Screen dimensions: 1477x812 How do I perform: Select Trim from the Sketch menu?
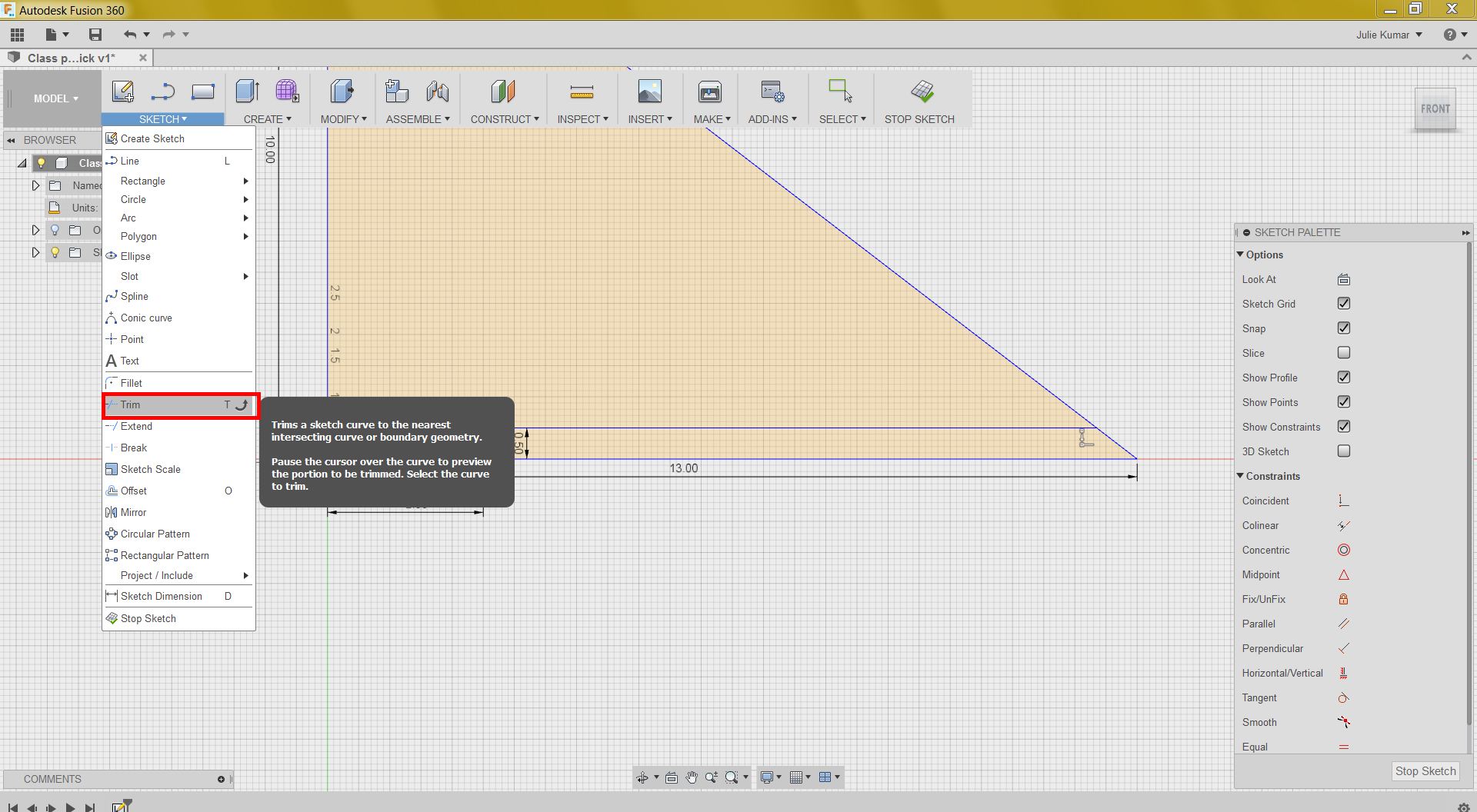(178, 404)
